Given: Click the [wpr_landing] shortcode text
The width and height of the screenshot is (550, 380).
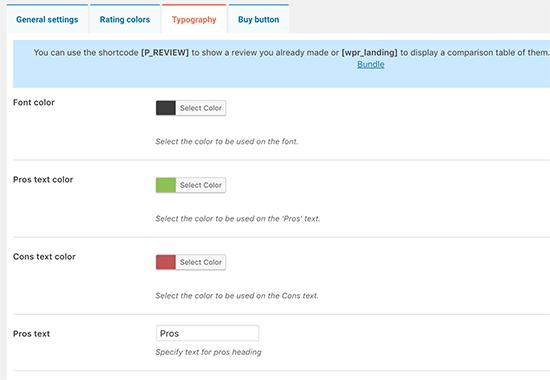Looking at the screenshot, I should coord(369,53).
